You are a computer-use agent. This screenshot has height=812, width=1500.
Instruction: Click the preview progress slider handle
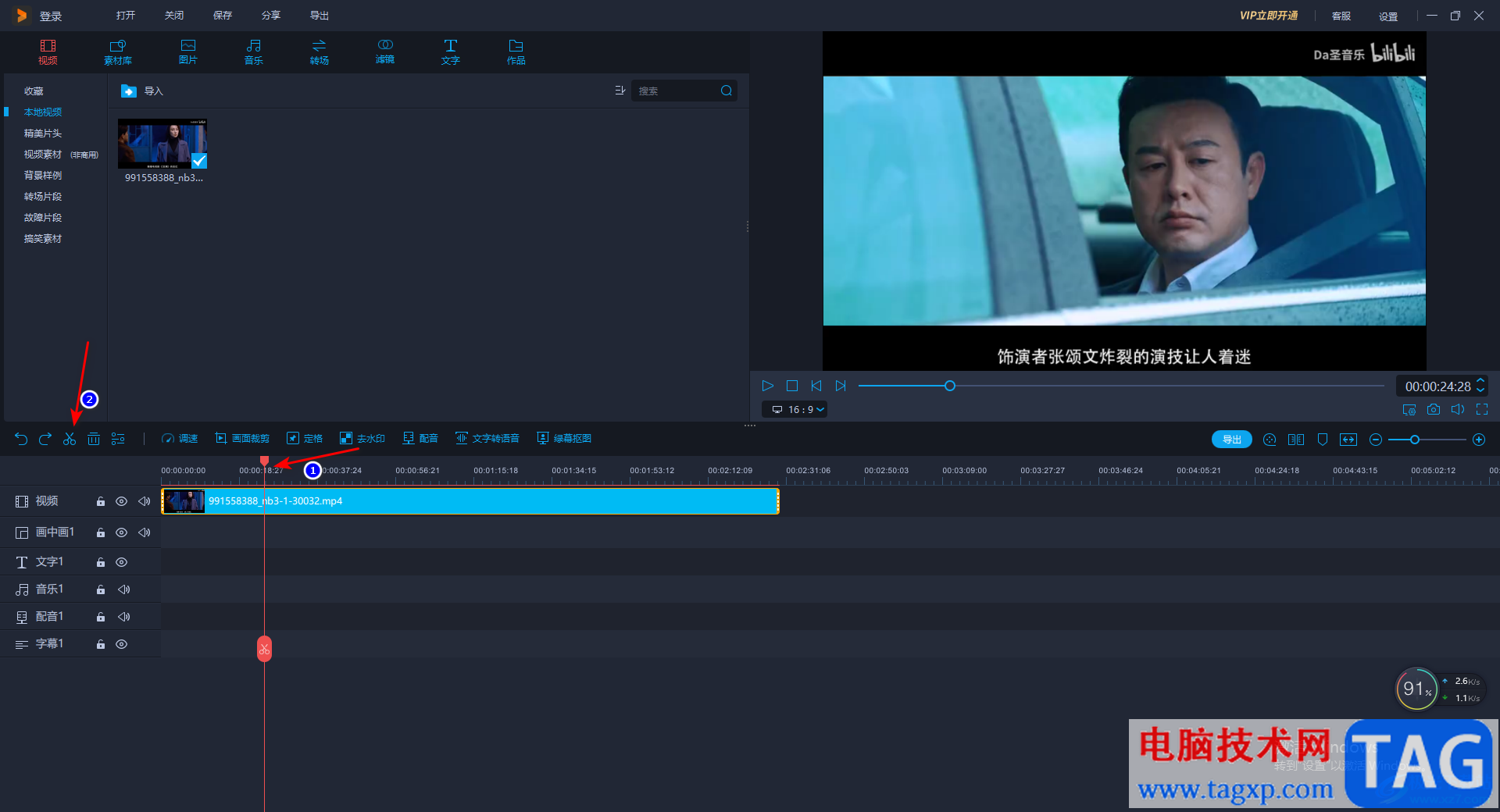coord(950,386)
